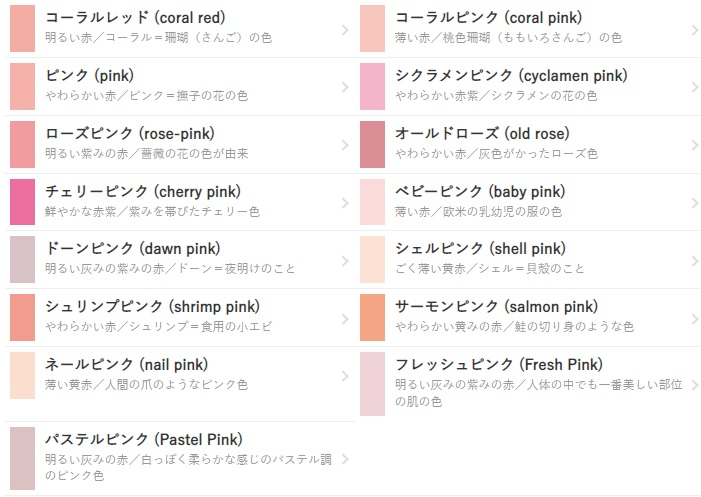701x497 pixels.
Task: Select the old rose color swatch
Action: point(372,144)
